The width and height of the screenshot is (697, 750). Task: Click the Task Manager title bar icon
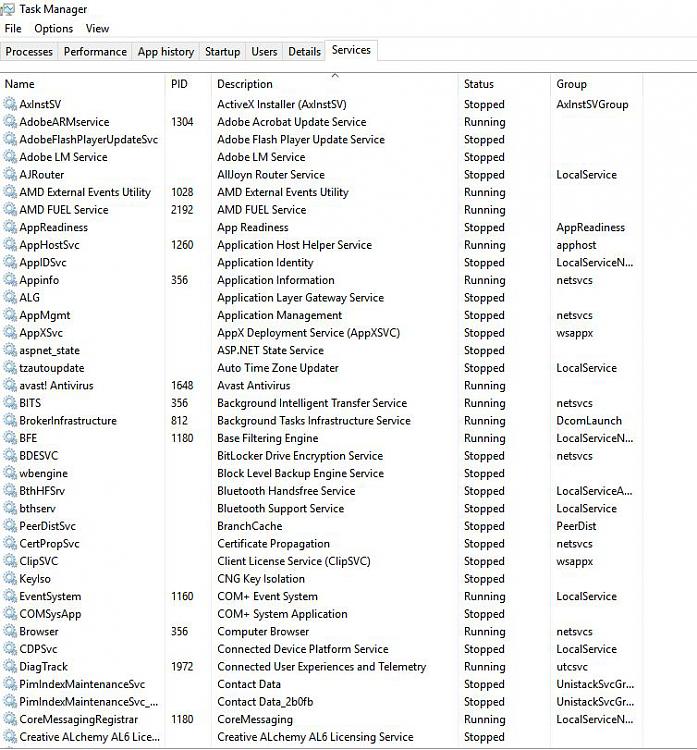coord(7,9)
